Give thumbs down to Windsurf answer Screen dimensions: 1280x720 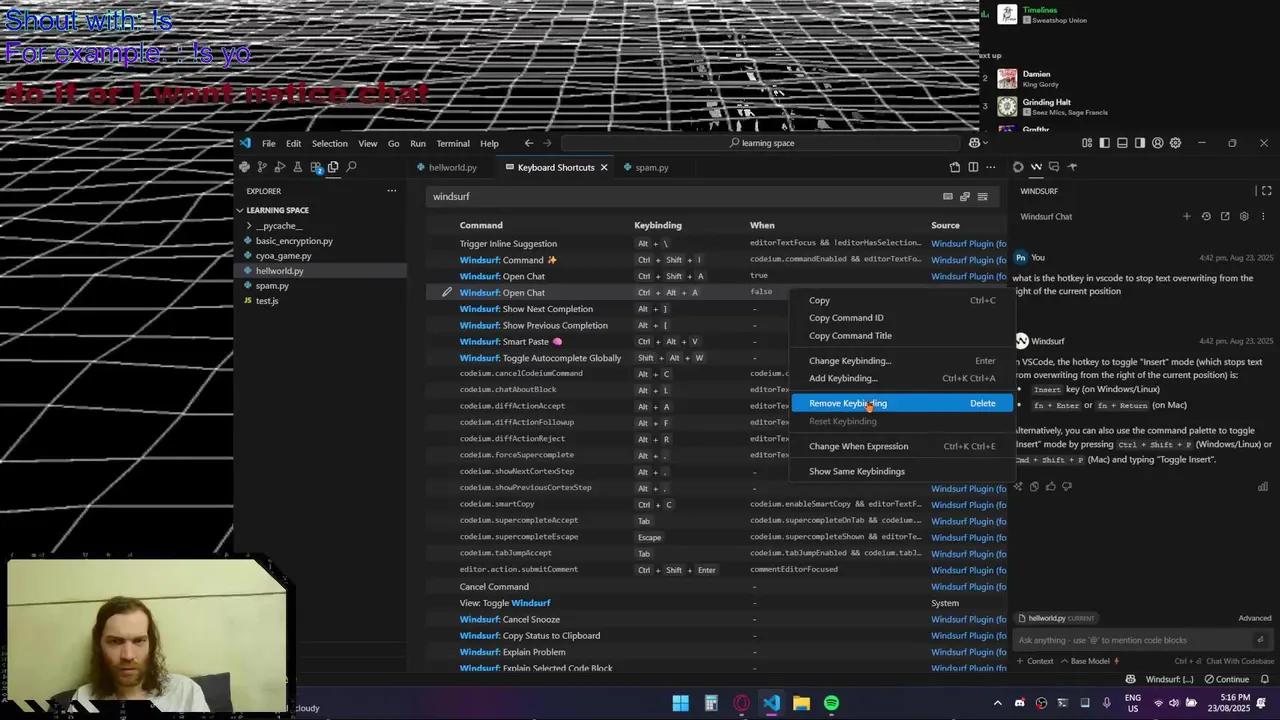1067,486
